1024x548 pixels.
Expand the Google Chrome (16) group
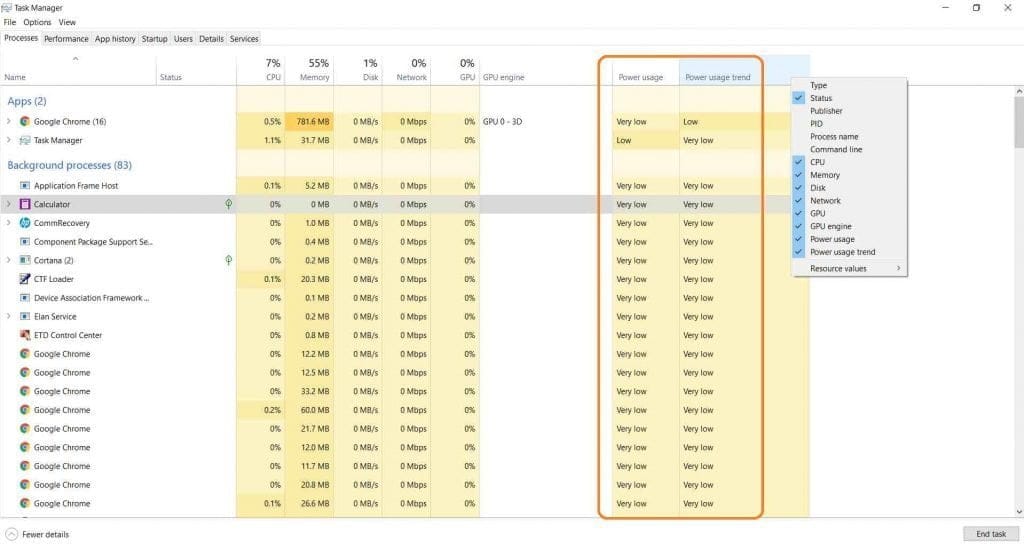(x=9, y=122)
